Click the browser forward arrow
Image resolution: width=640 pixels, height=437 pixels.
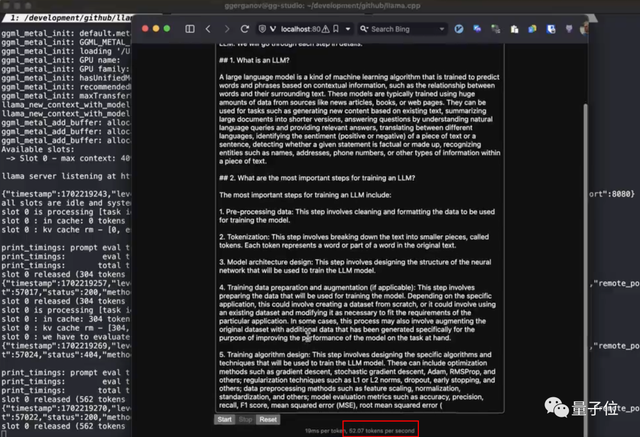coord(224,29)
